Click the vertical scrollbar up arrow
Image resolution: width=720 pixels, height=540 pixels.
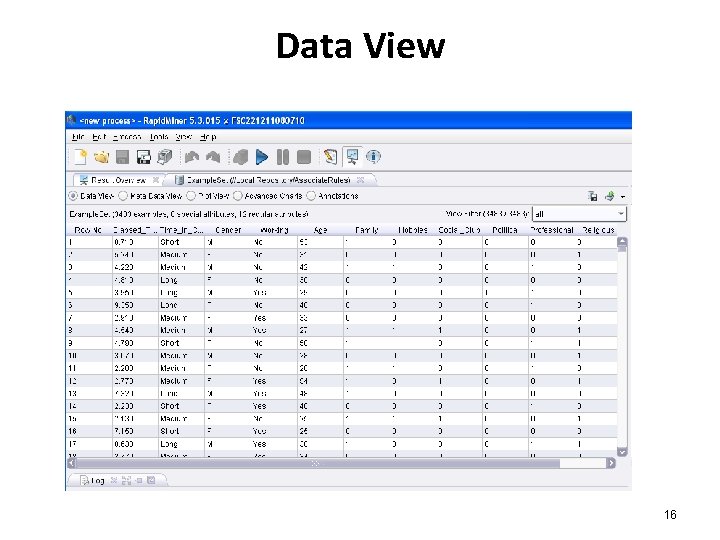click(622, 242)
